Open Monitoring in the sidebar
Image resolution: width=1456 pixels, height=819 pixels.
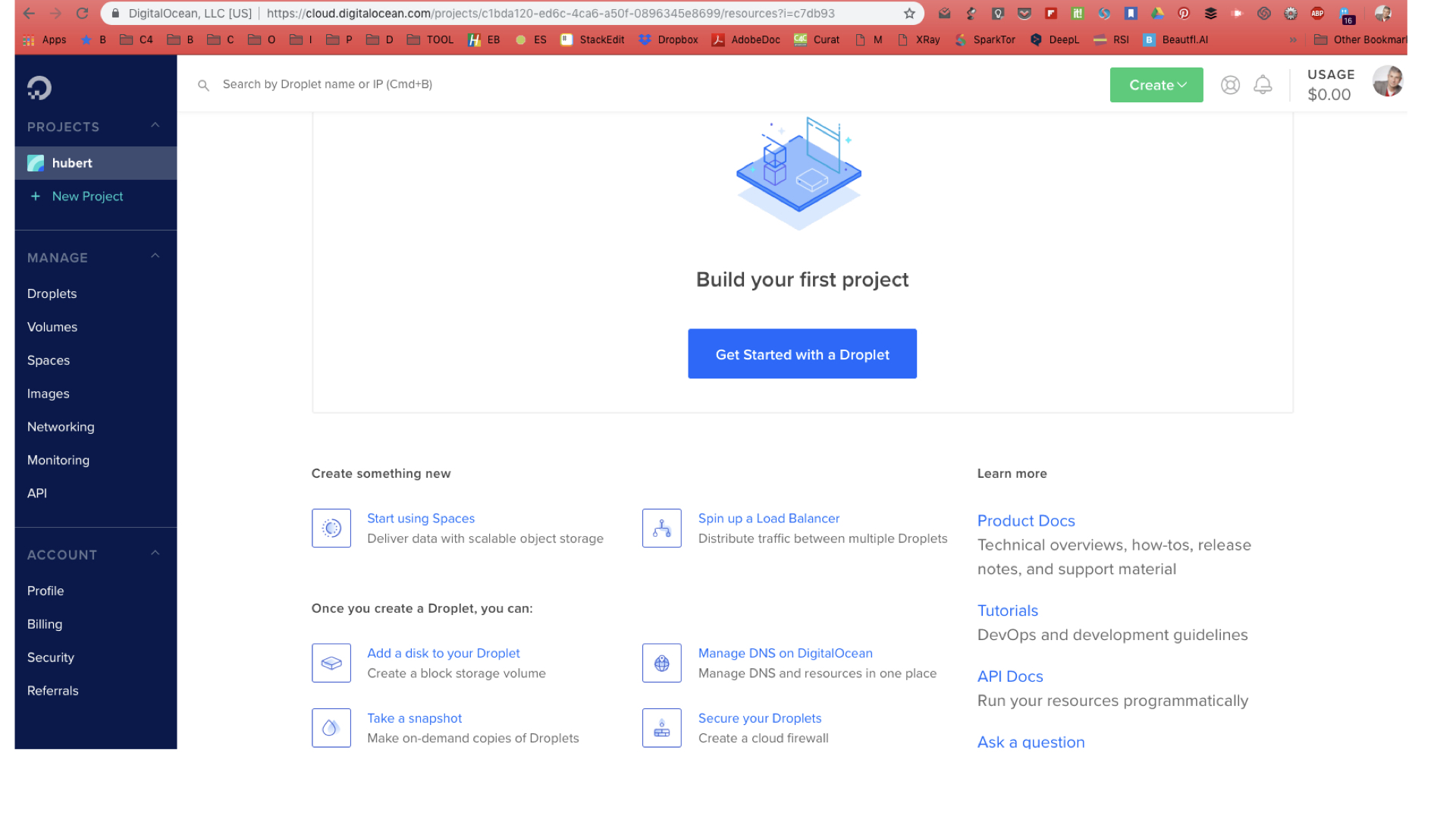tap(58, 460)
